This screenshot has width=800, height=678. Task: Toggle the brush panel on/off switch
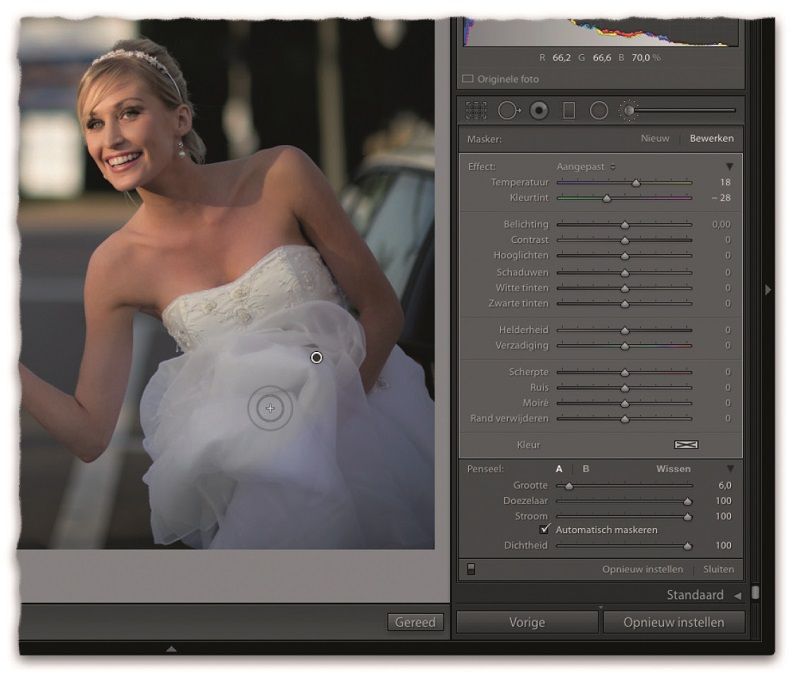[471, 569]
